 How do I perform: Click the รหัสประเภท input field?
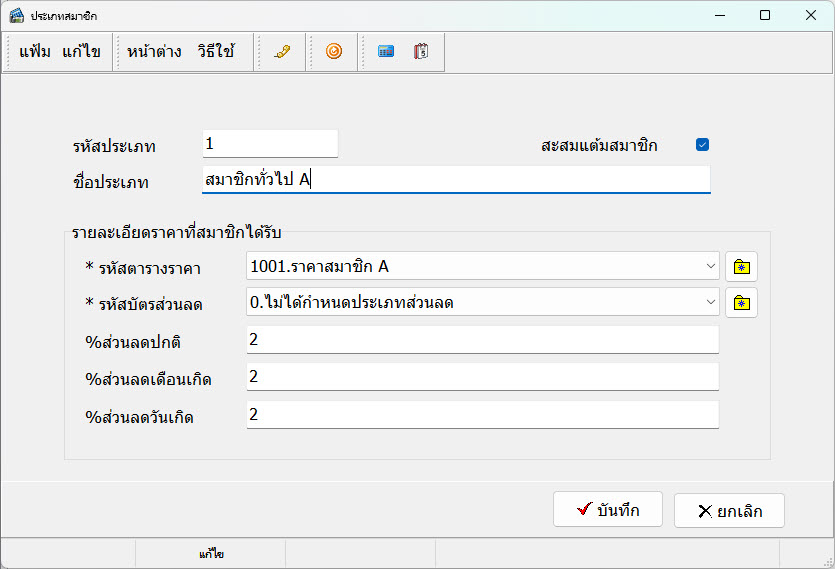[x=270, y=144]
